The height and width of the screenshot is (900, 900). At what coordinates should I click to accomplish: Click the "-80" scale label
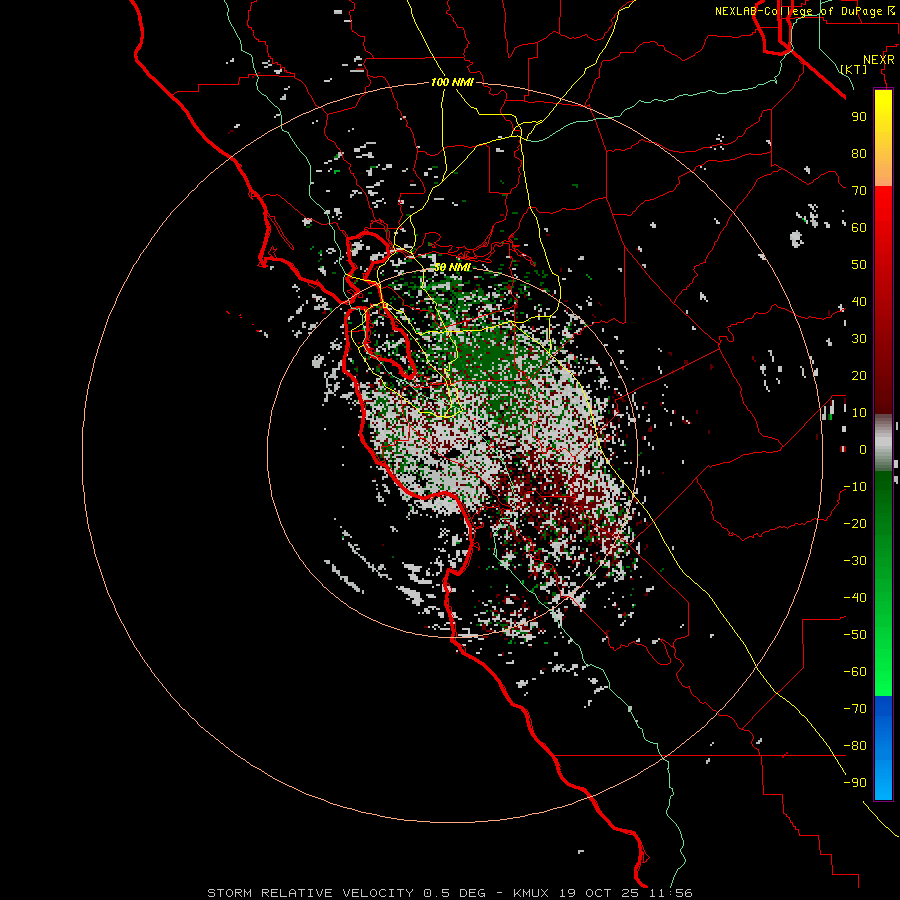point(855,746)
